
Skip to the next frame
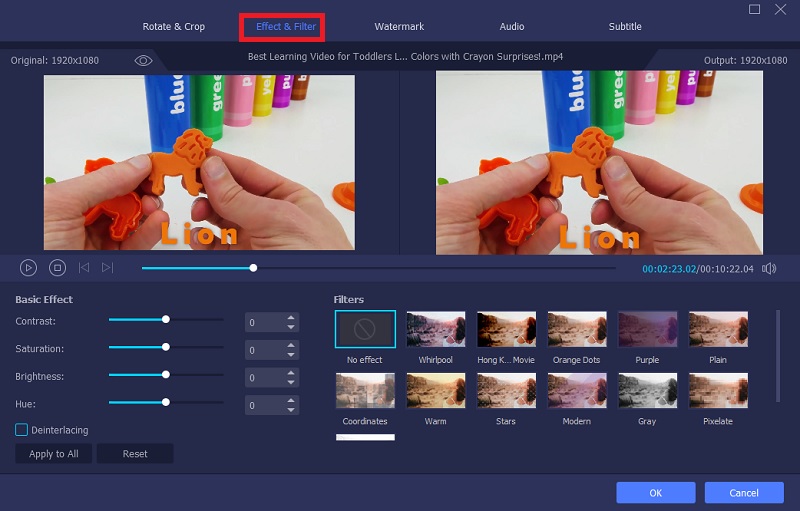click(x=108, y=268)
